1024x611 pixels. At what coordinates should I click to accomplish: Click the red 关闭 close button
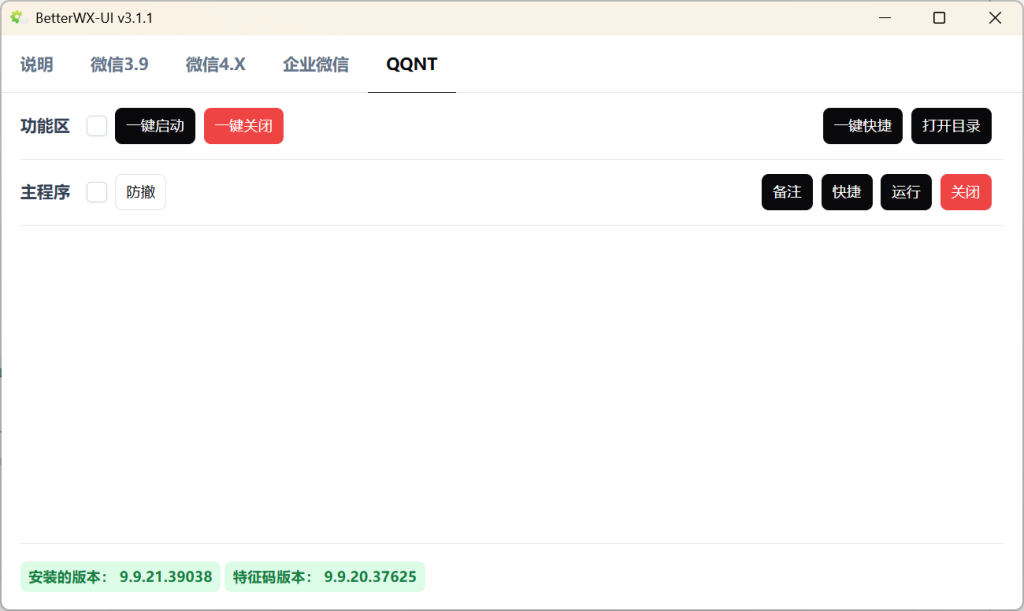(x=966, y=192)
